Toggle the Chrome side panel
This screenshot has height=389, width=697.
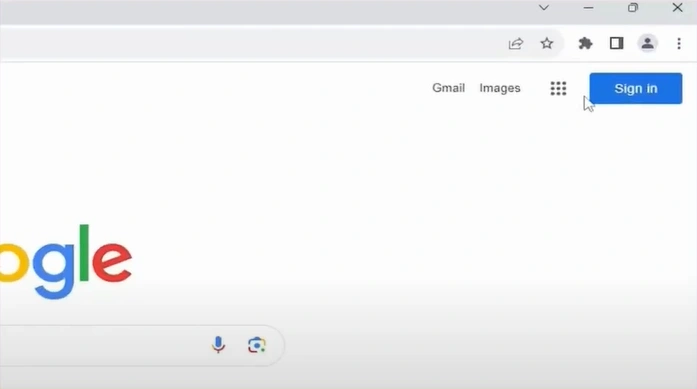[x=617, y=44]
